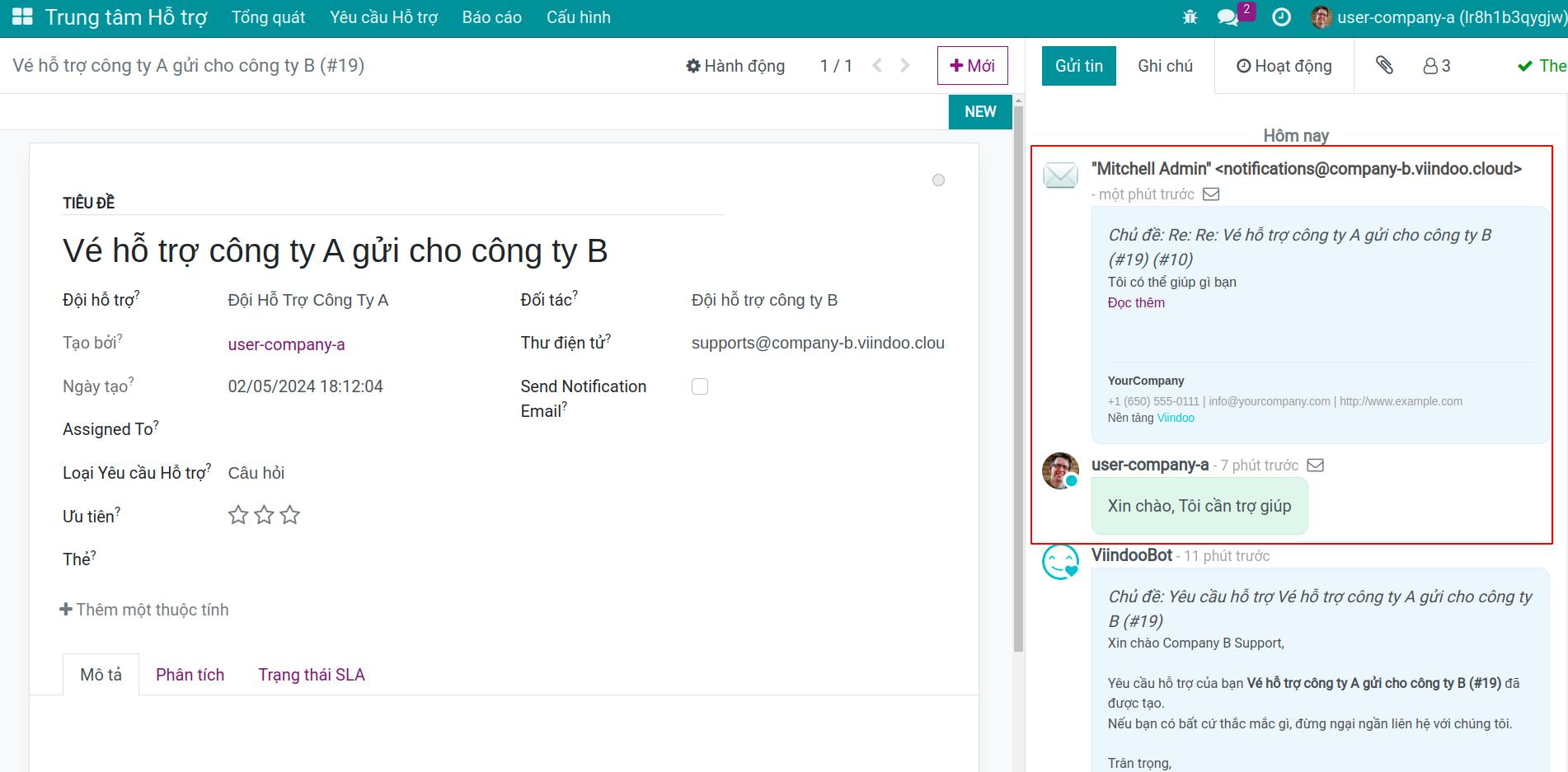1568x772 pixels.
Task: Click the NEW stage status button
Action: coord(980,111)
